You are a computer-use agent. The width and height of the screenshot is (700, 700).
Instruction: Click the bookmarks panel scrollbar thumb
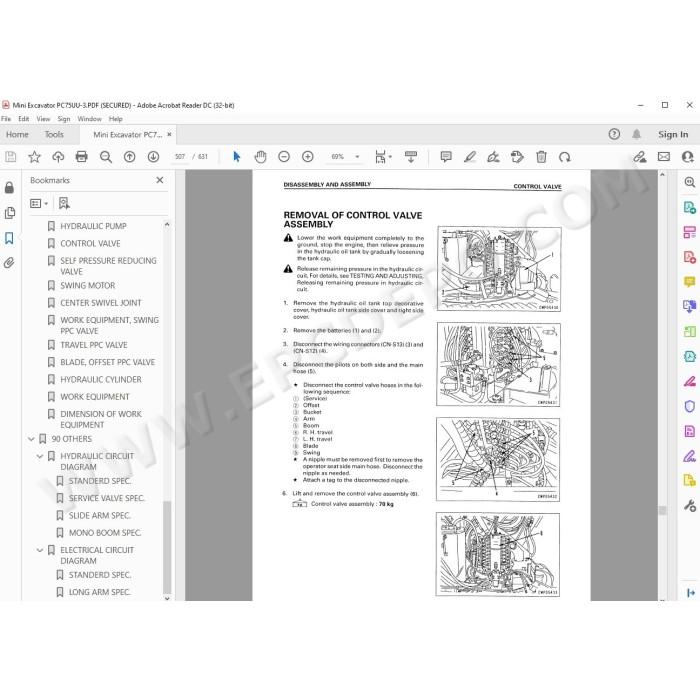pyautogui.click(x=167, y=547)
